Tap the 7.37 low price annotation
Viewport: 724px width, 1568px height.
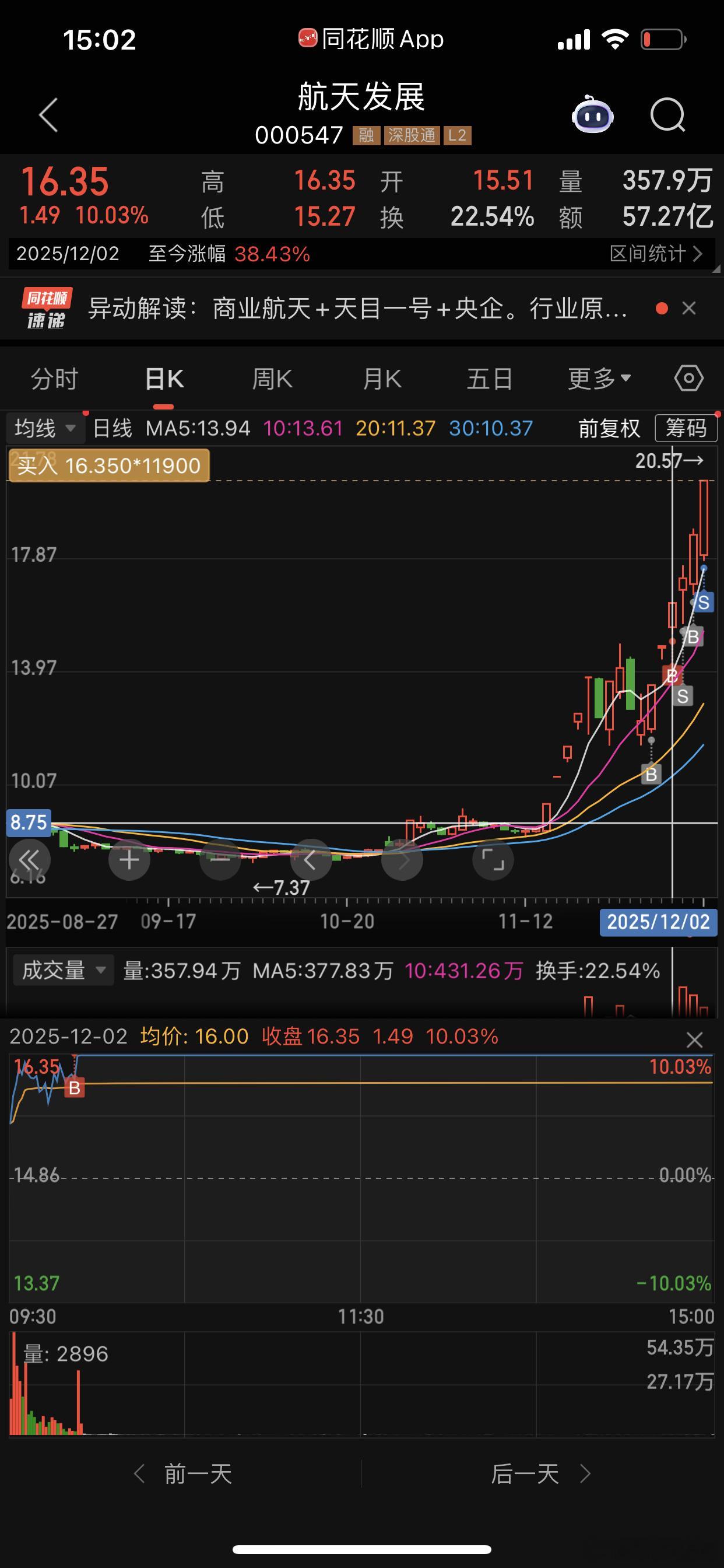click(282, 887)
